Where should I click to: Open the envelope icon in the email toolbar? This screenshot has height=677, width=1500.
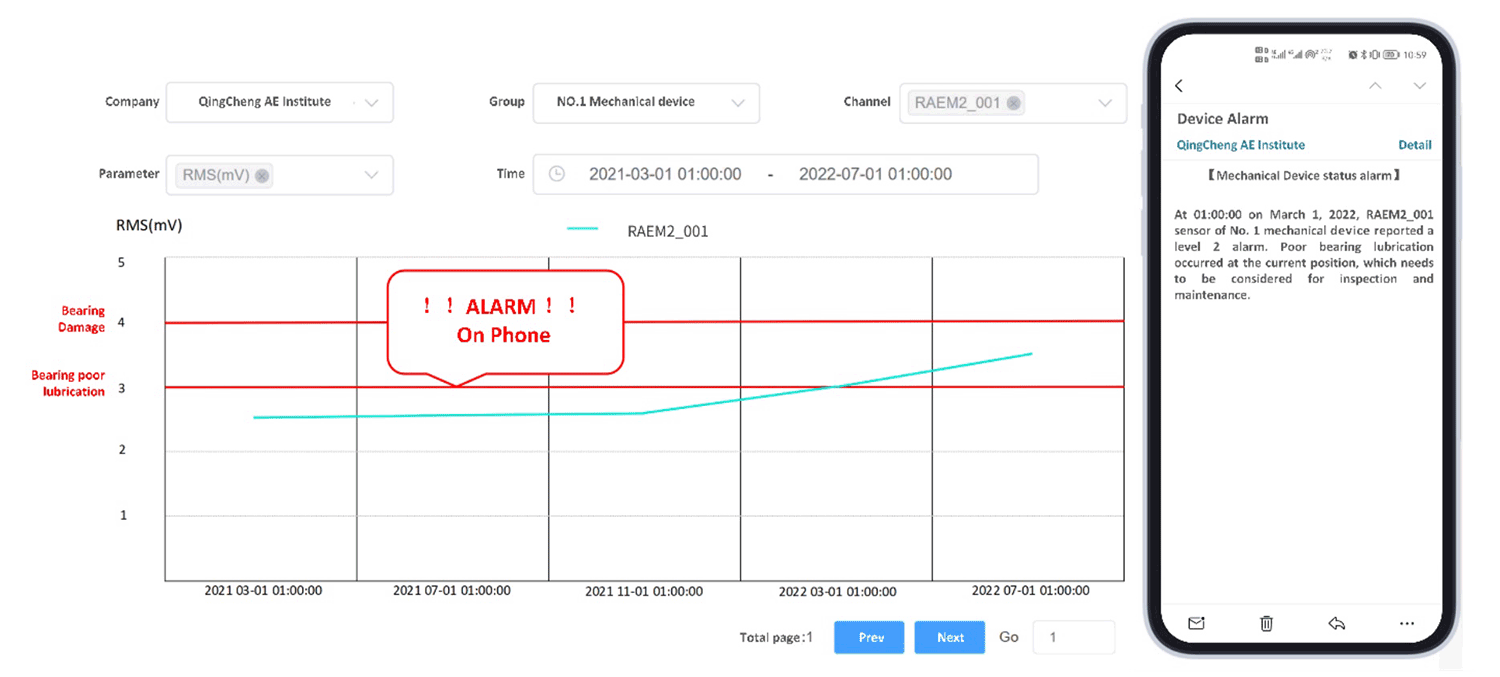[x=1196, y=623]
